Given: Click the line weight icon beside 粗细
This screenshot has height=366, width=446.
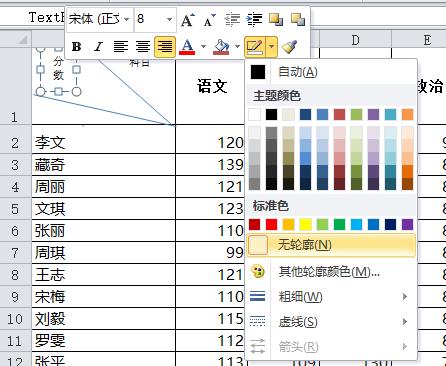Looking at the screenshot, I should 257,296.
